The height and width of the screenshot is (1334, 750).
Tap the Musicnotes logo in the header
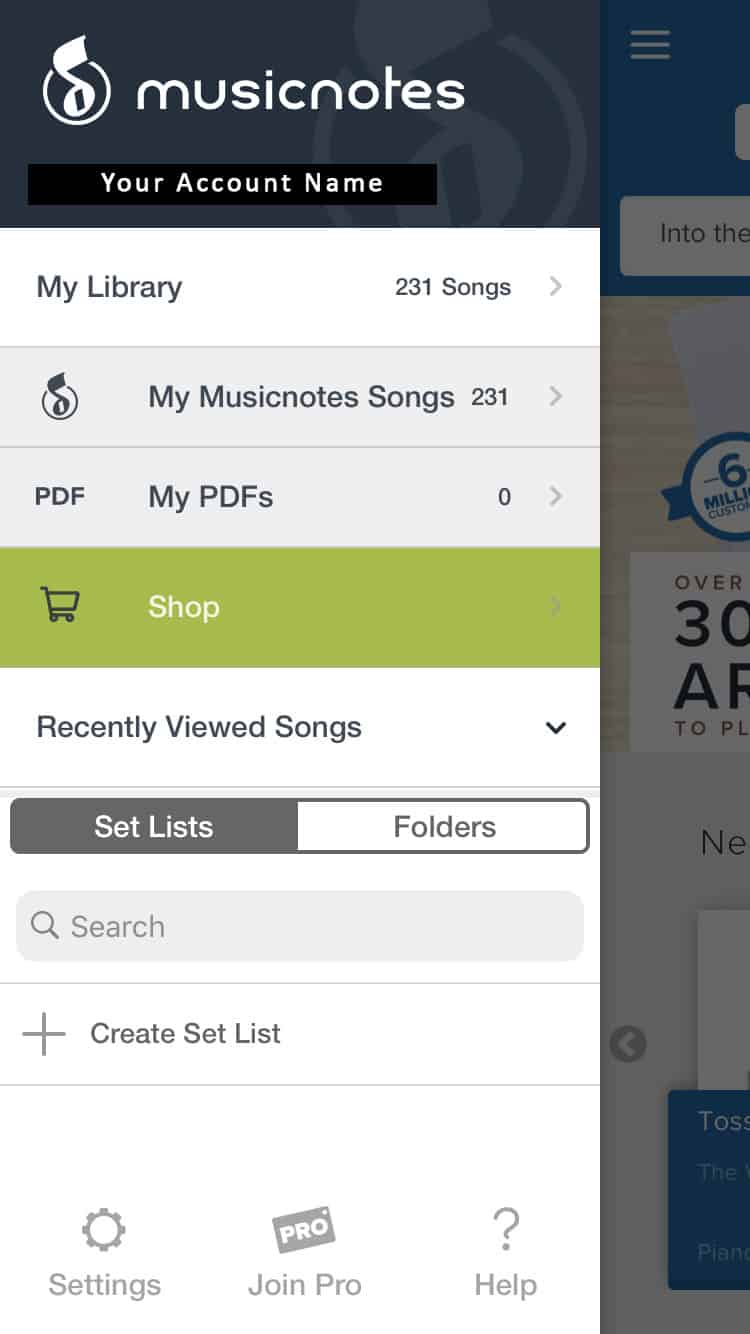pyautogui.click(x=254, y=81)
